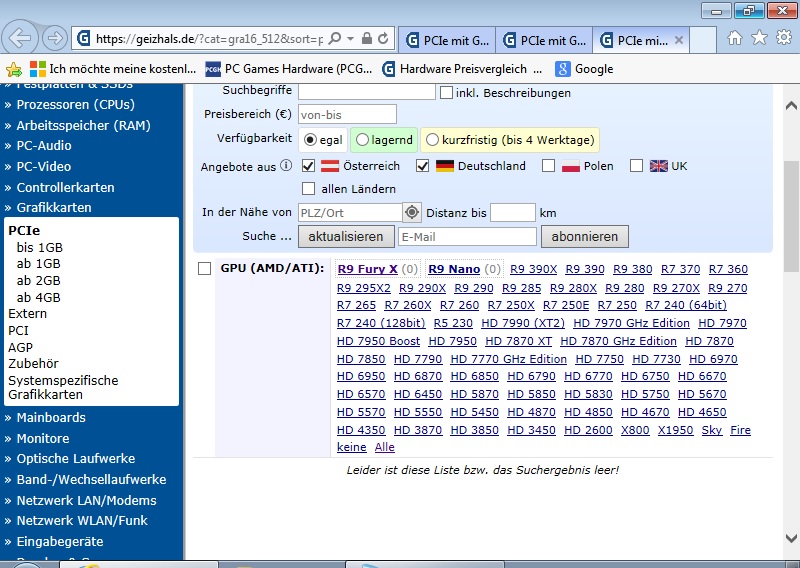Image resolution: width=800 pixels, height=568 pixels.
Task: Click the E-Mail input field
Action: pos(467,237)
